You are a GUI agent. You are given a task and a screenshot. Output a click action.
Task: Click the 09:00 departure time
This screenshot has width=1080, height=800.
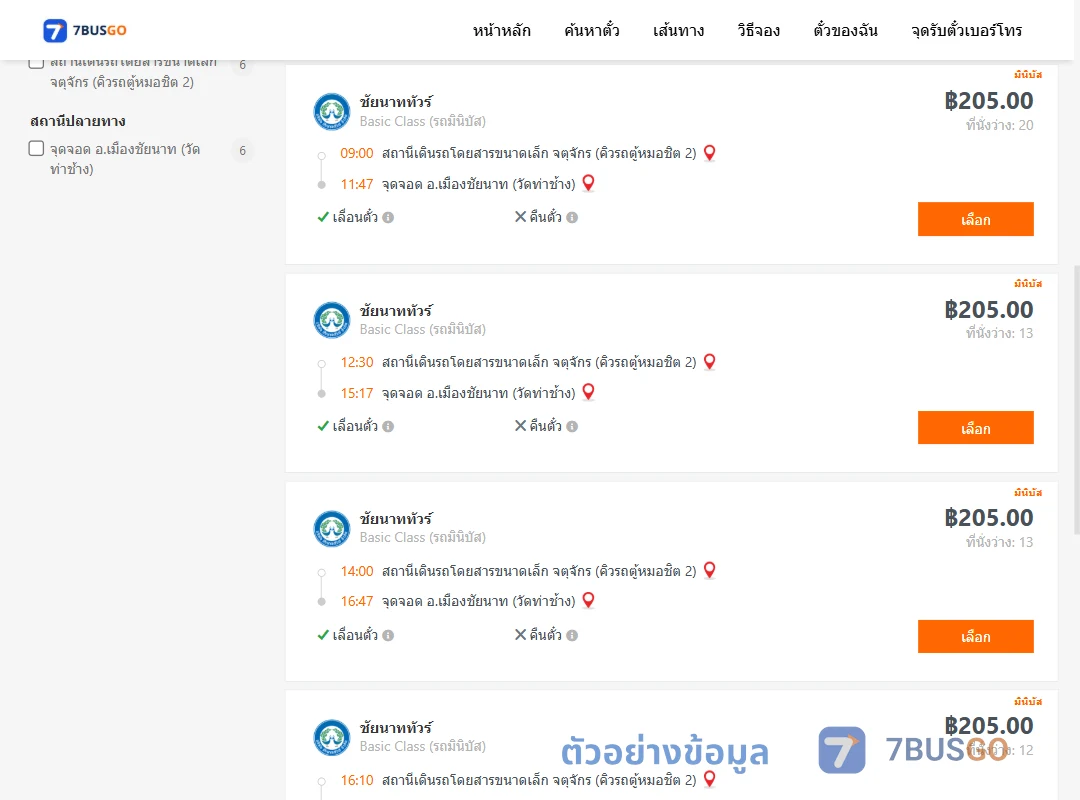pos(357,153)
